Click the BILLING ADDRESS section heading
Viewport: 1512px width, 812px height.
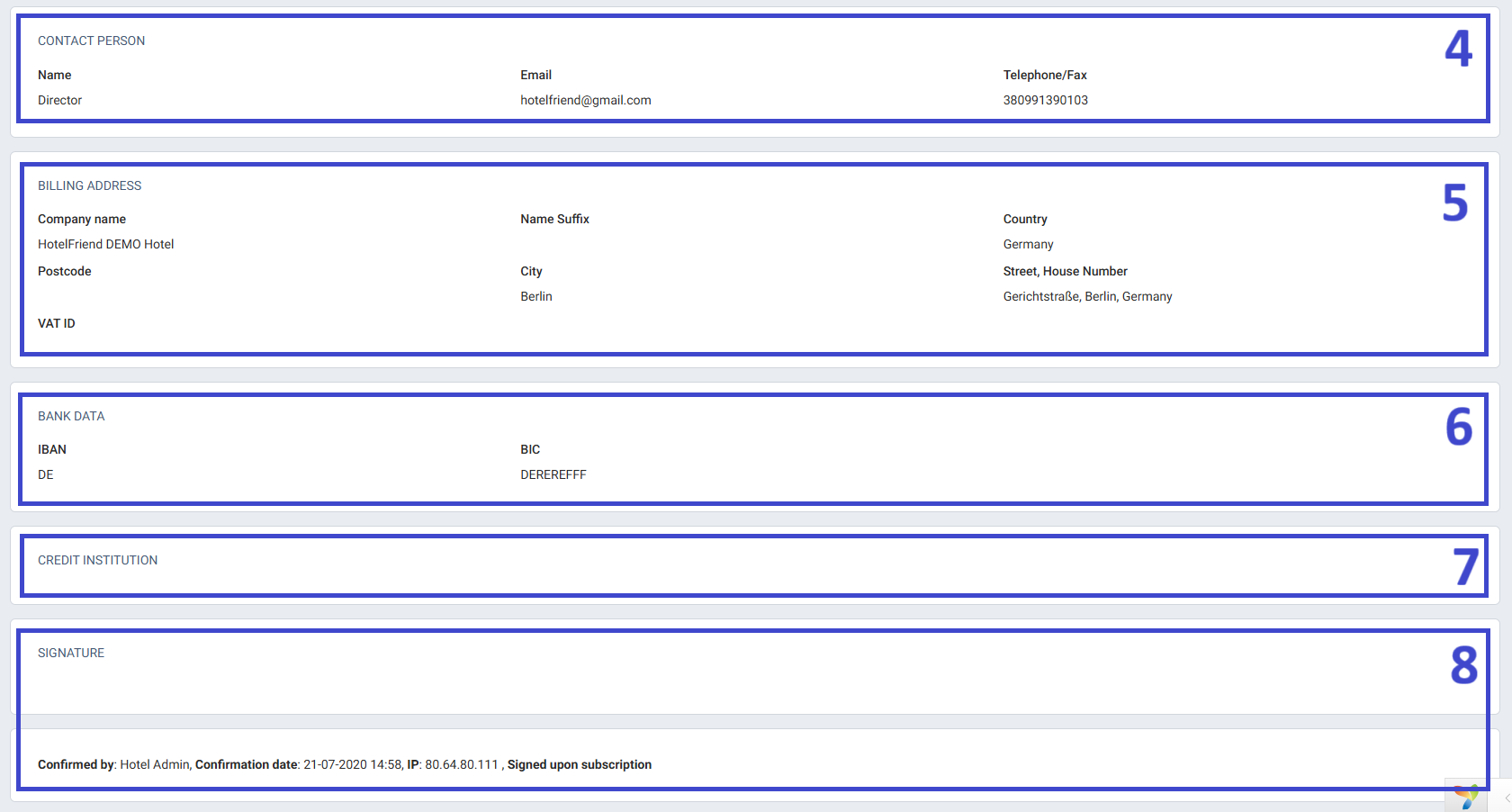(x=89, y=185)
